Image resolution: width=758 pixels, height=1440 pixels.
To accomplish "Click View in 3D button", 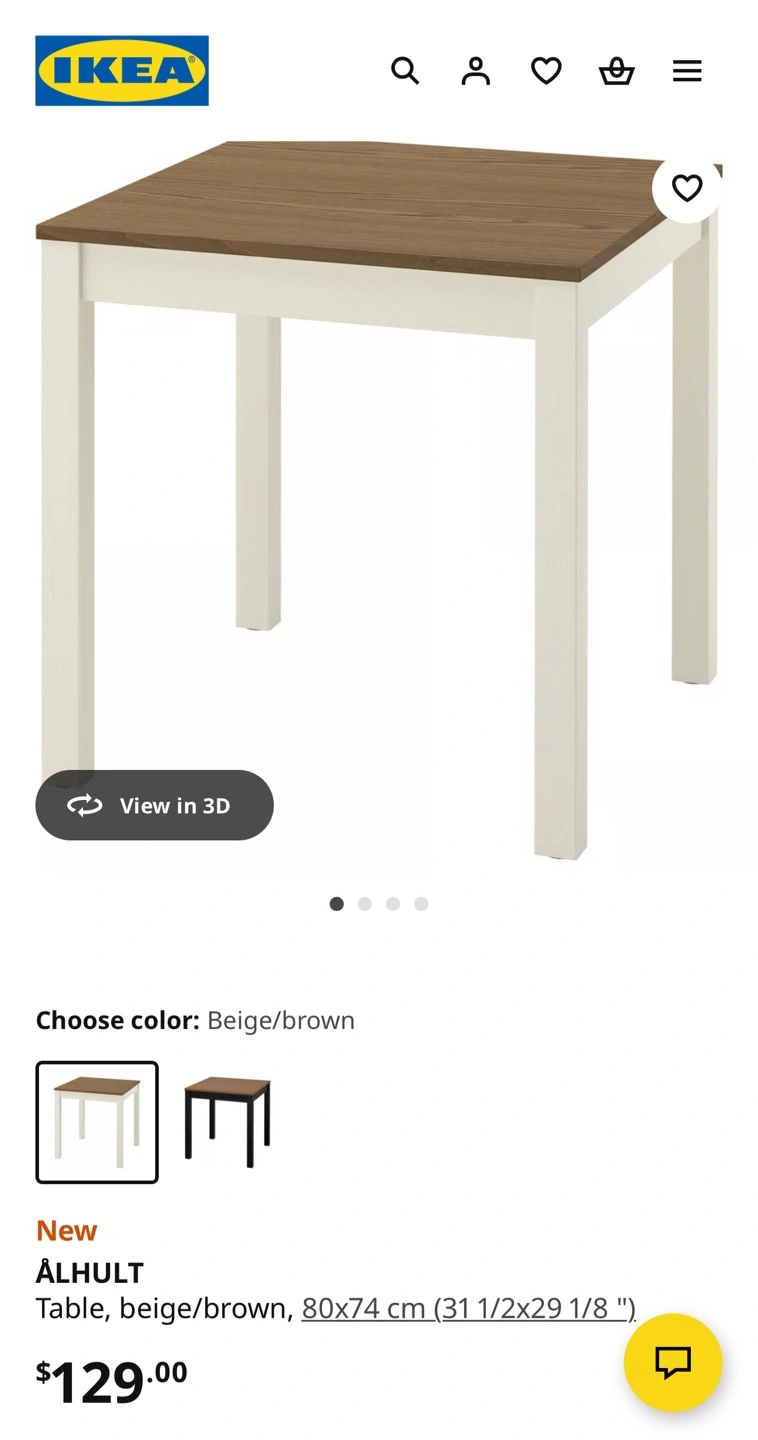I will point(154,805).
